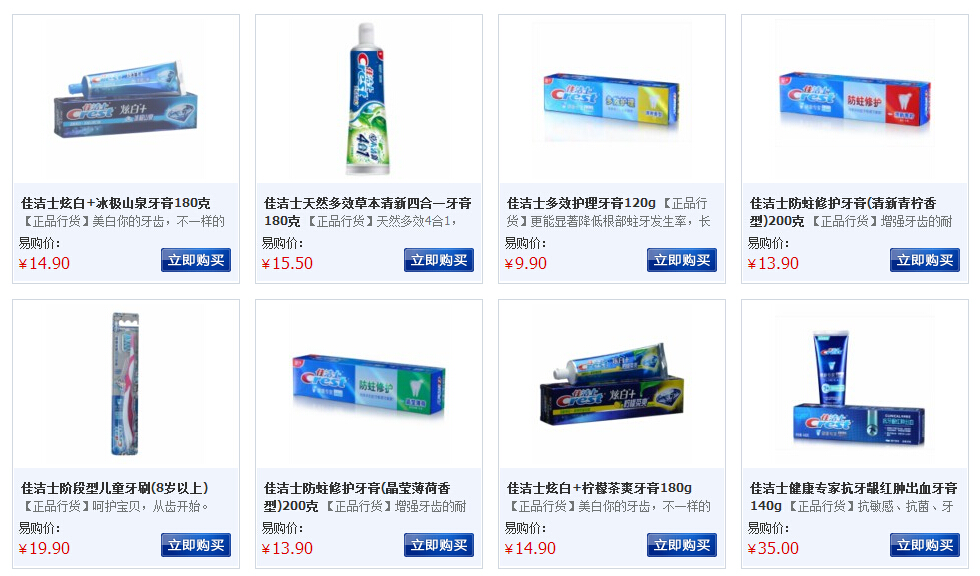Click 立即购买 for the ¥35.00 toothpaste
The width and height of the screenshot is (980, 576).
pyautogui.click(x=925, y=545)
